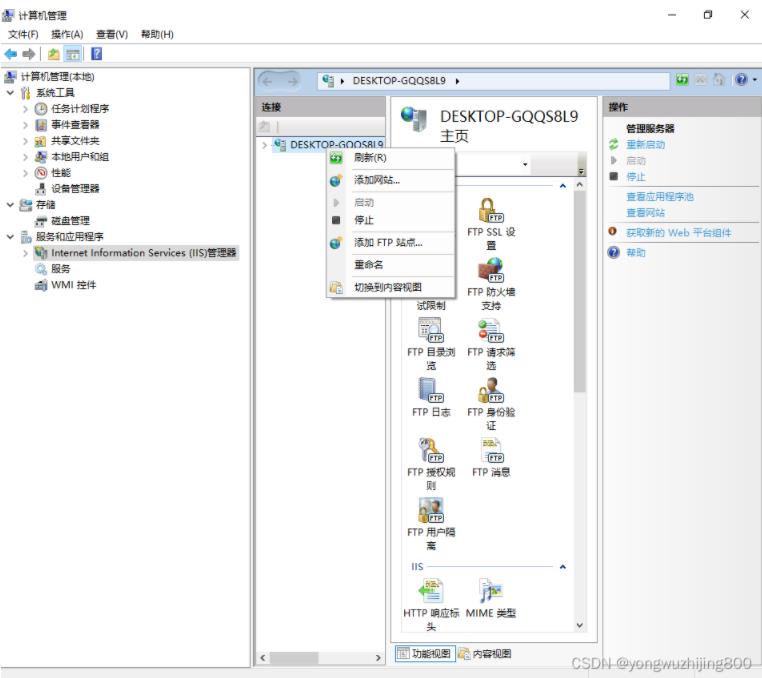762x678 pixels.
Task: Select 磁盘管理 in the tree
Action: point(70,221)
